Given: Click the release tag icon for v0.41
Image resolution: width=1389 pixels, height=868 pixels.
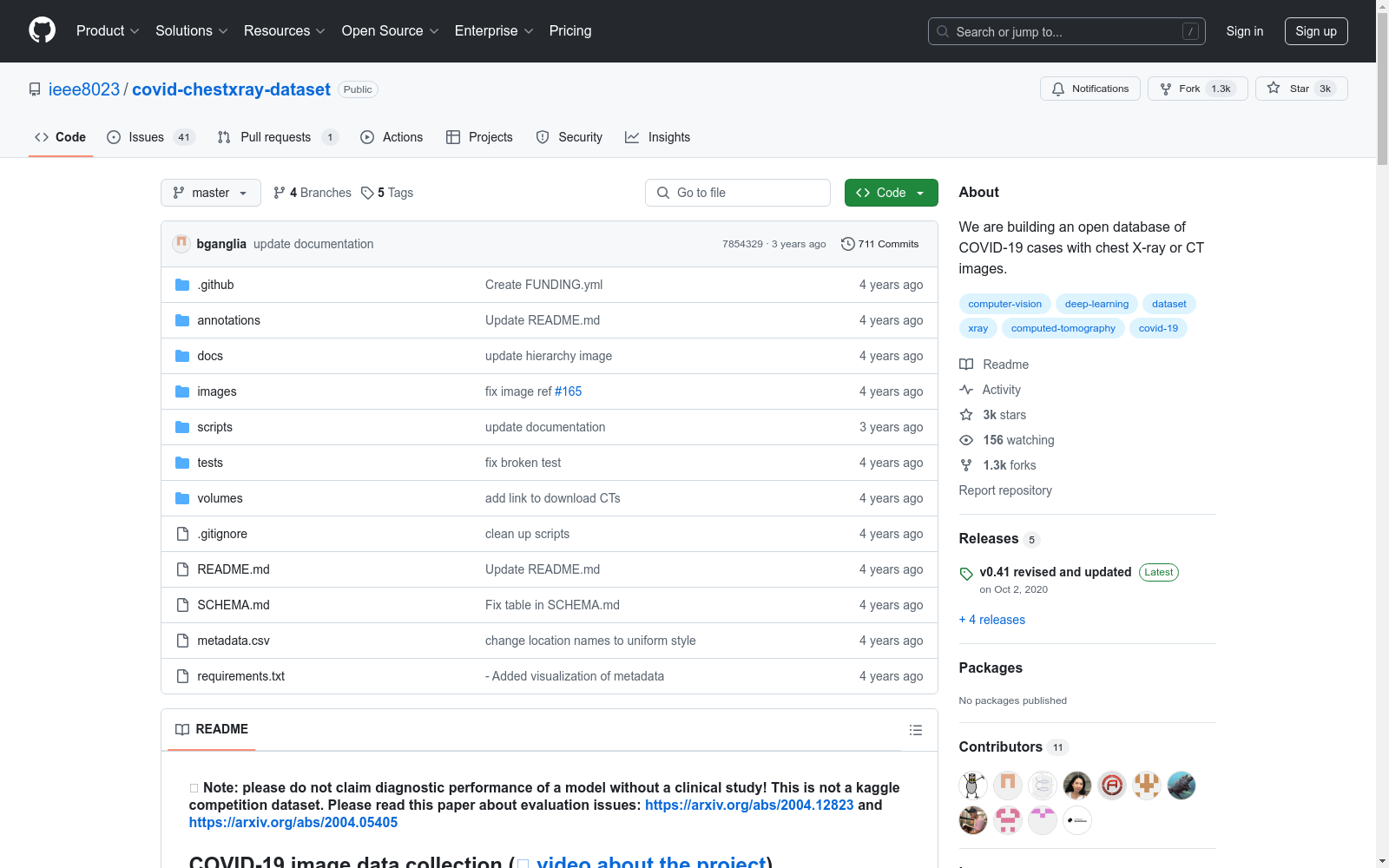Looking at the screenshot, I should click(x=966, y=574).
